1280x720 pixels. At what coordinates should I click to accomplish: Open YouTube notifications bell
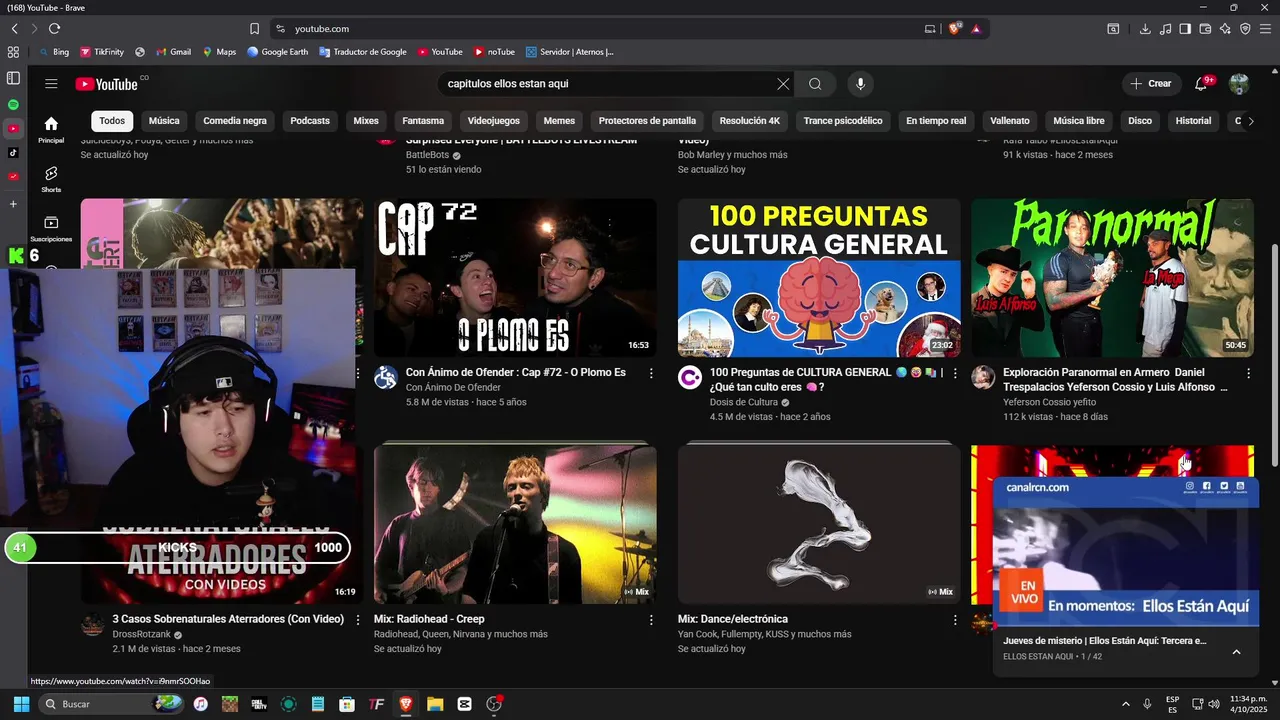1201,84
